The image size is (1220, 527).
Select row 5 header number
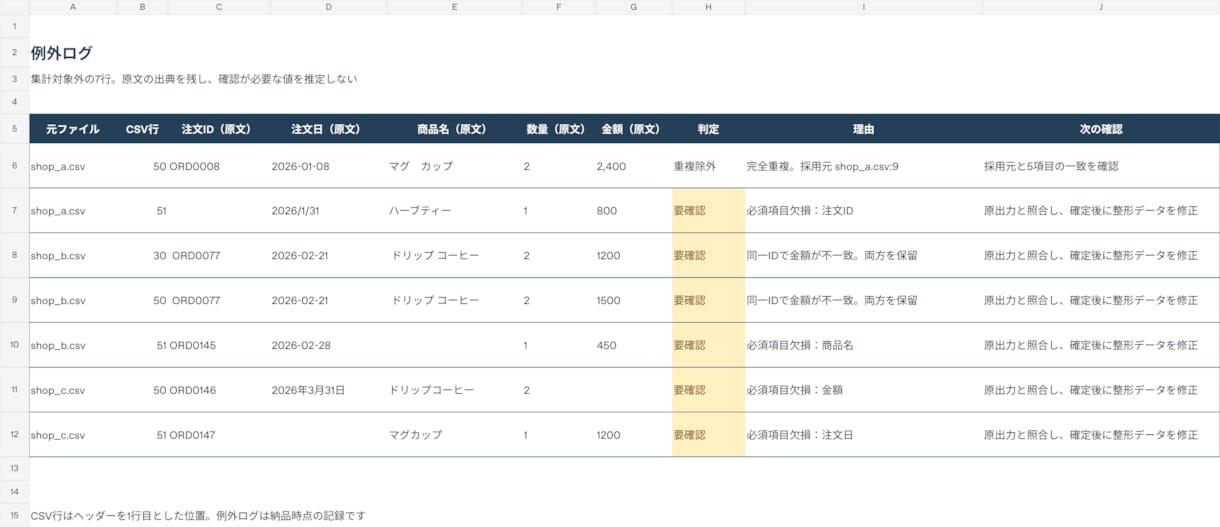14,129
